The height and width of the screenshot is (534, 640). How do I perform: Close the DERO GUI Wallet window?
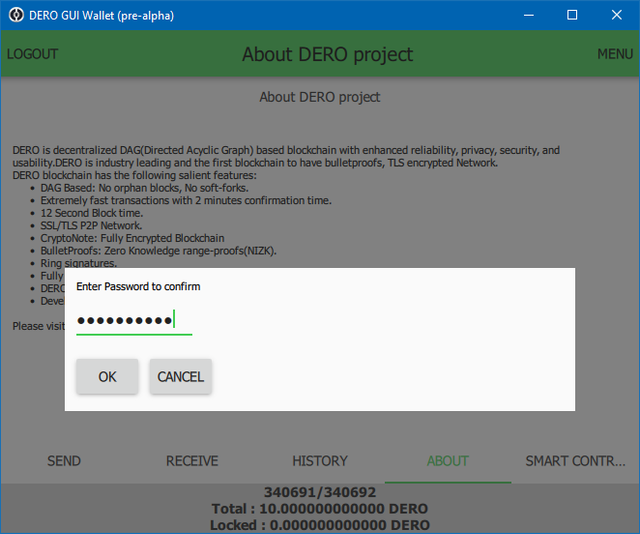[x=617, y=15]
